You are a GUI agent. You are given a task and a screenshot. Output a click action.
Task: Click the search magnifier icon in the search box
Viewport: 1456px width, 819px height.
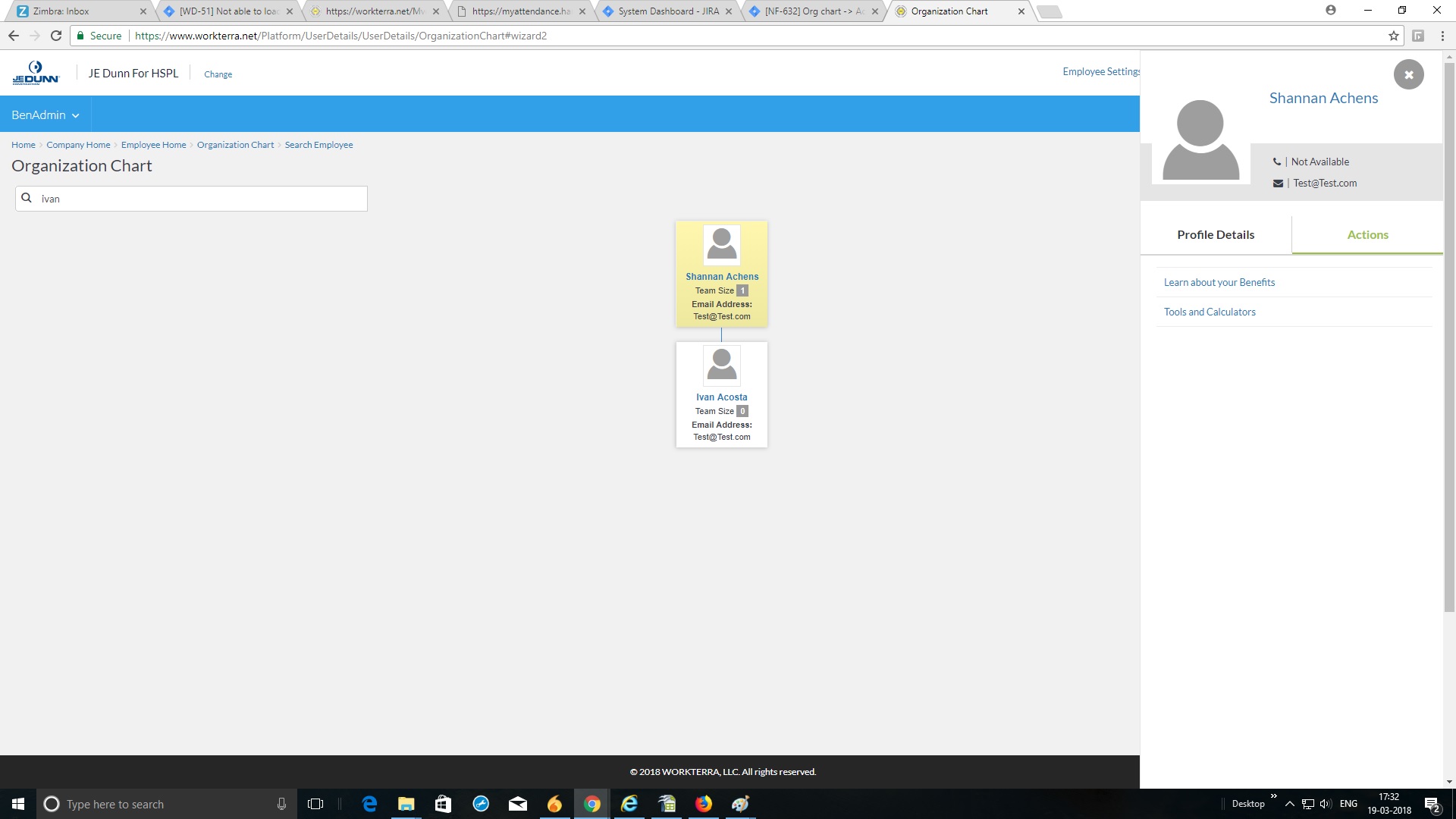tap(27, 198)
